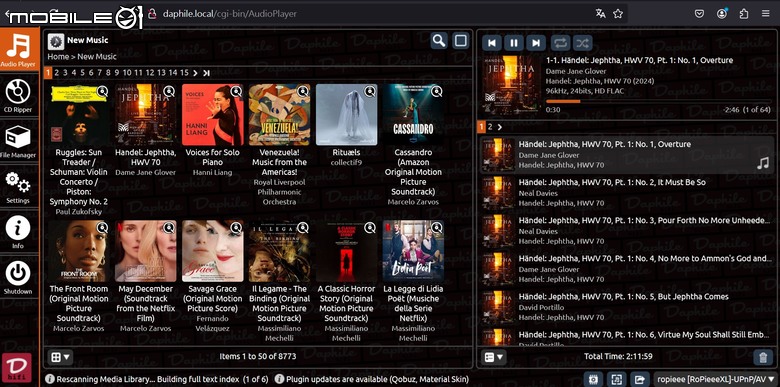Click the fullscreen frame icon in bottom bar
Image resolution: width=780 pixels, height=387 pixels.
point(617,379)
